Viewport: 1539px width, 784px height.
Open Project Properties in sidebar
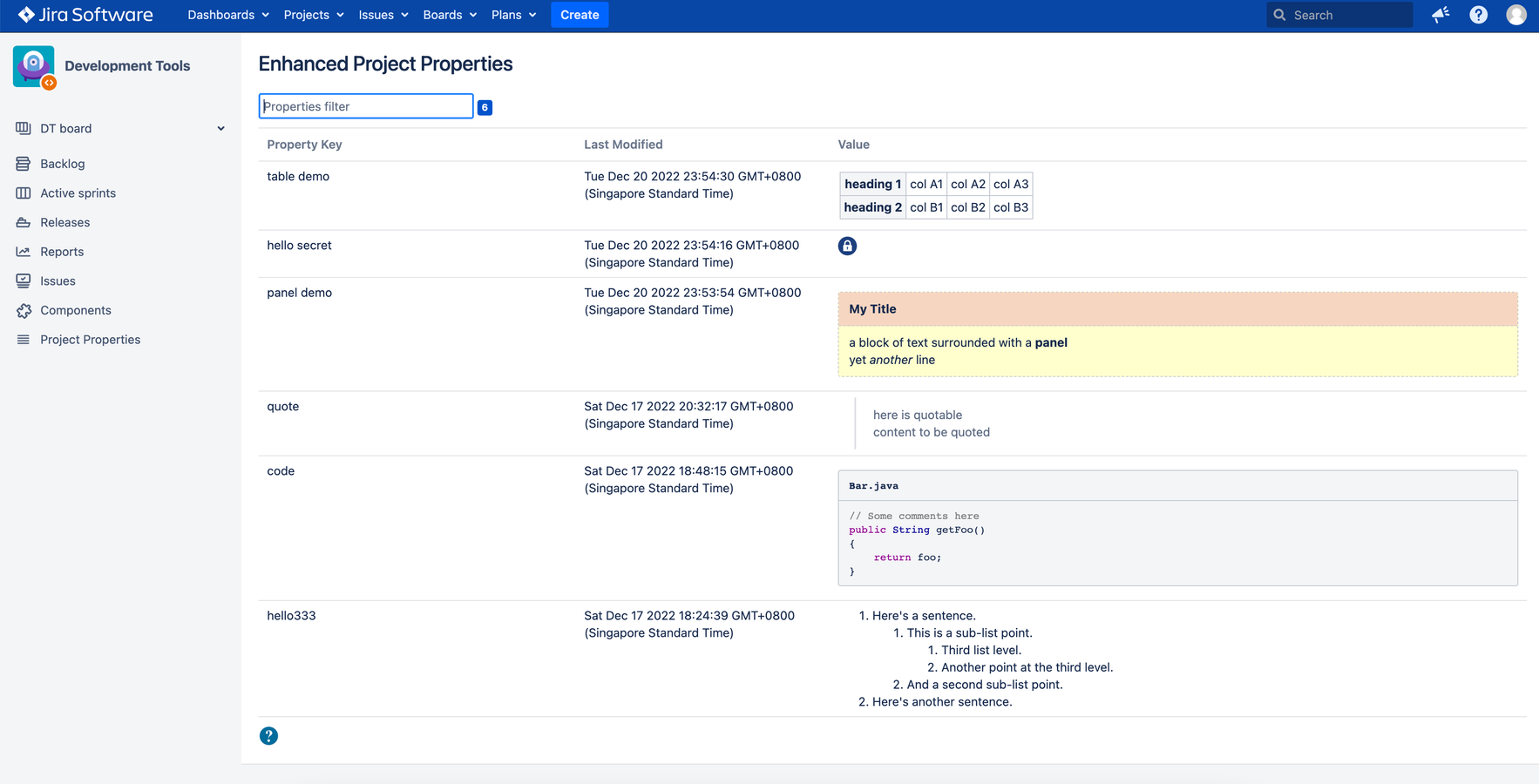tap(90, 340)
